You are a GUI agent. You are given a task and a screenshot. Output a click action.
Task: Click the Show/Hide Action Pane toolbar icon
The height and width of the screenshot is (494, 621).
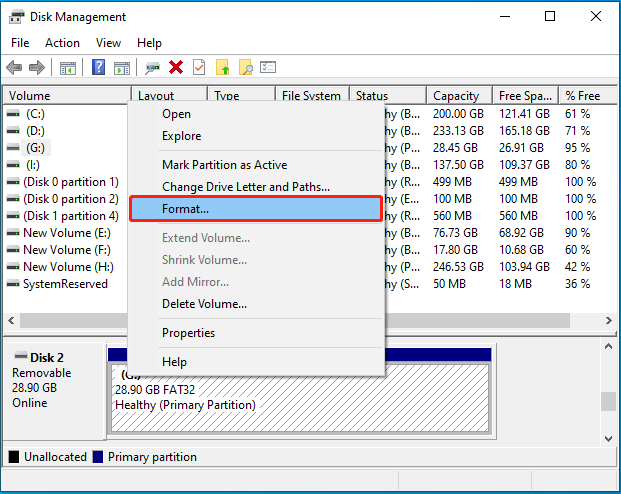[x=121, y=68]
